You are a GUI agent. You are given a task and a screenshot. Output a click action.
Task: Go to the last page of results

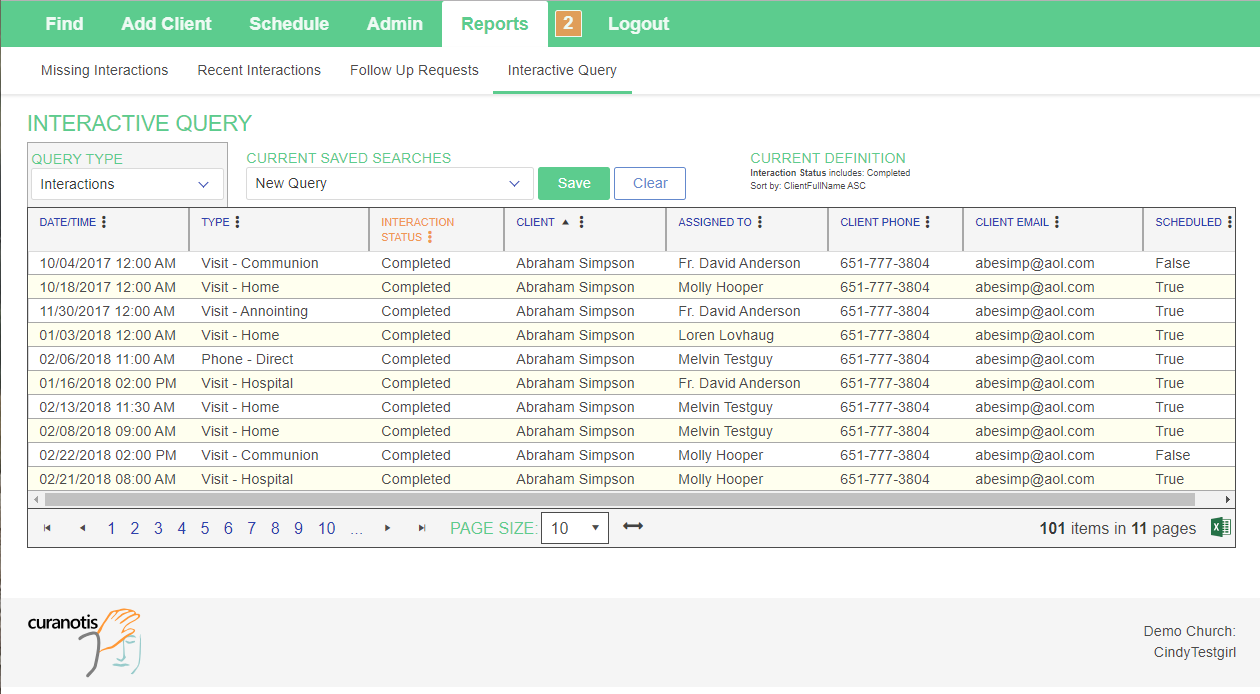click(x=422, y=528)
